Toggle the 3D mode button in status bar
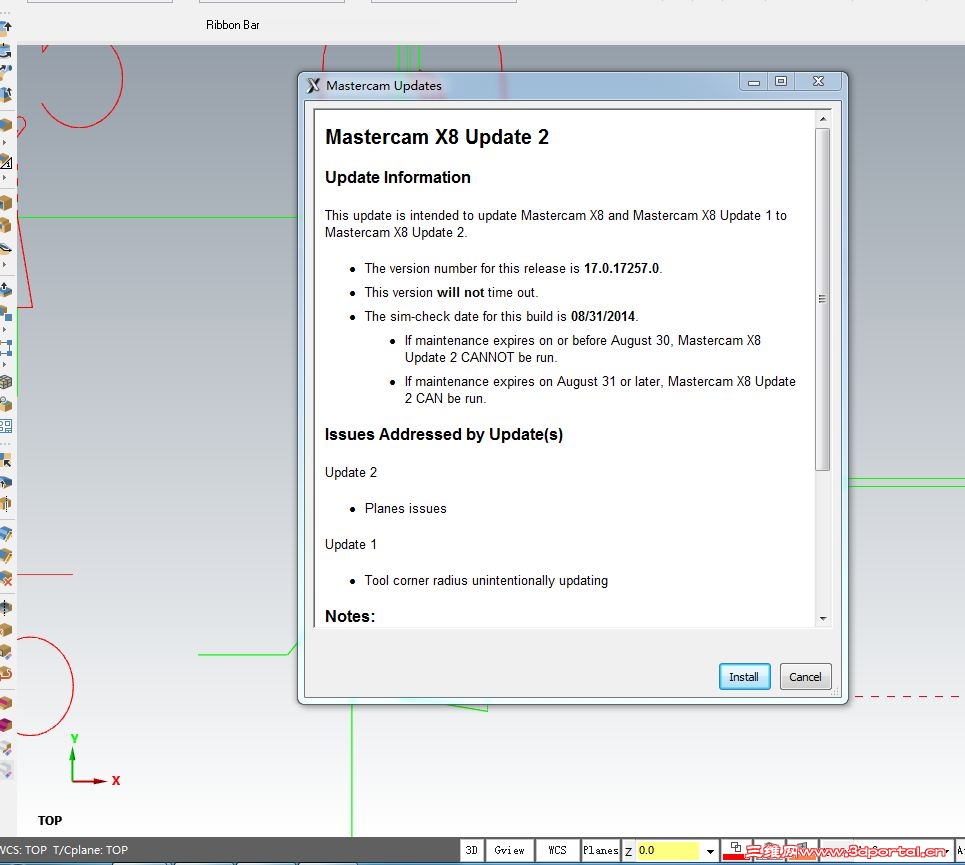This screenshot has height=865, width=965. 471,850
